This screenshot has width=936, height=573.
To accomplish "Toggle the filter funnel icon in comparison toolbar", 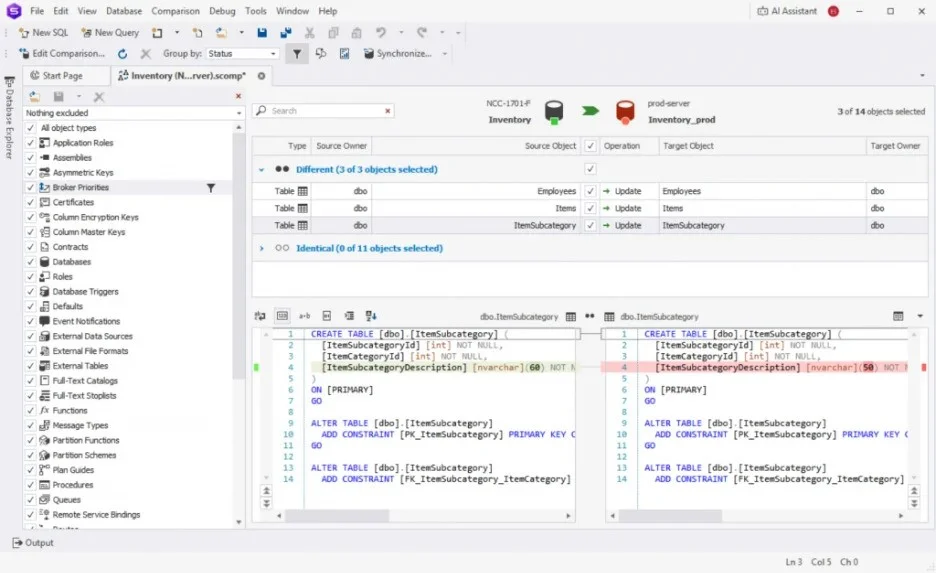I will click(x=297, y=54).
